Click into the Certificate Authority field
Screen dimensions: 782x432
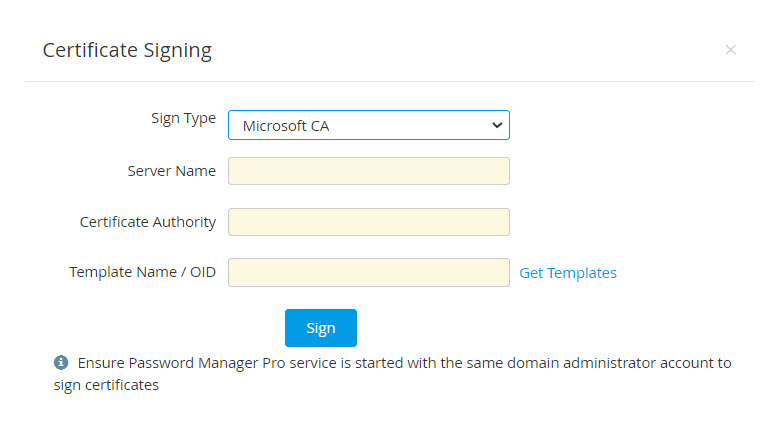click(368, 222)
